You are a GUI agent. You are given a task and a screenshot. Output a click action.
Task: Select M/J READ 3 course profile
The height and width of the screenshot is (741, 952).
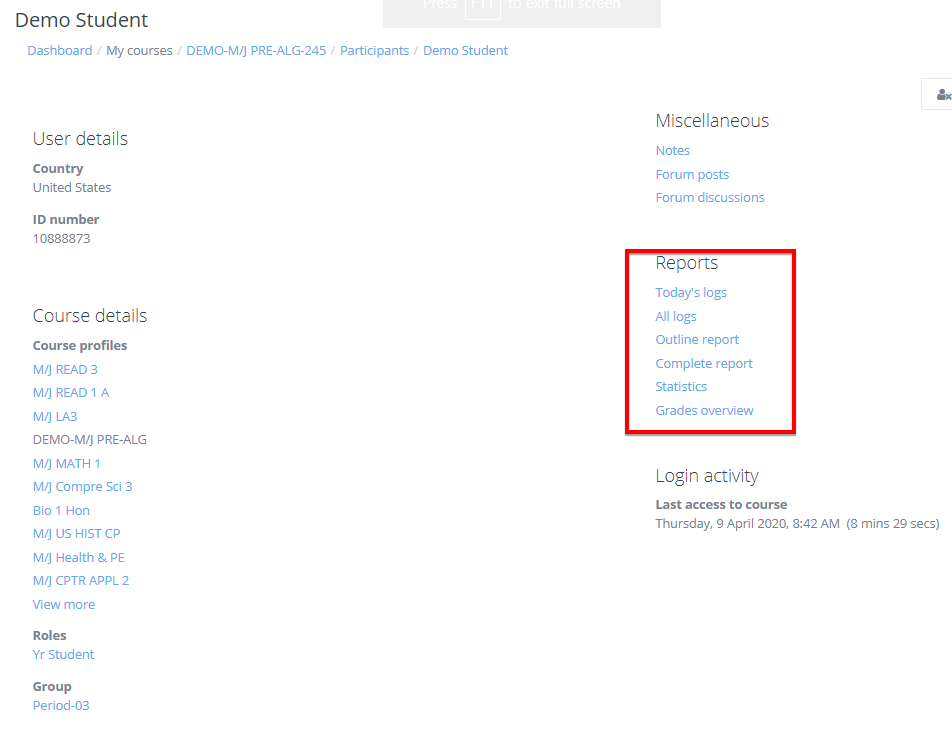coord(65,370)
